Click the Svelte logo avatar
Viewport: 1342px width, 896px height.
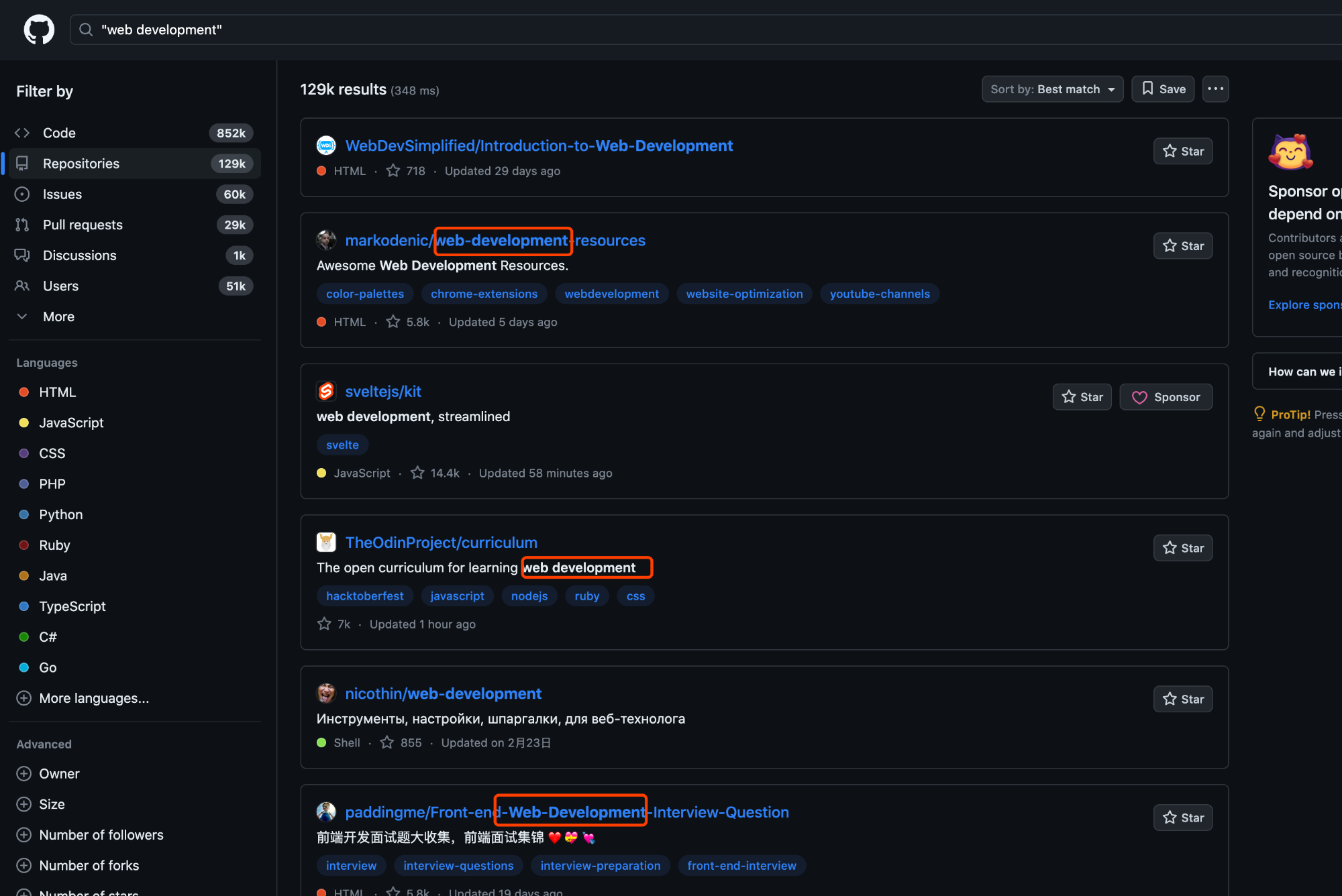326,391
